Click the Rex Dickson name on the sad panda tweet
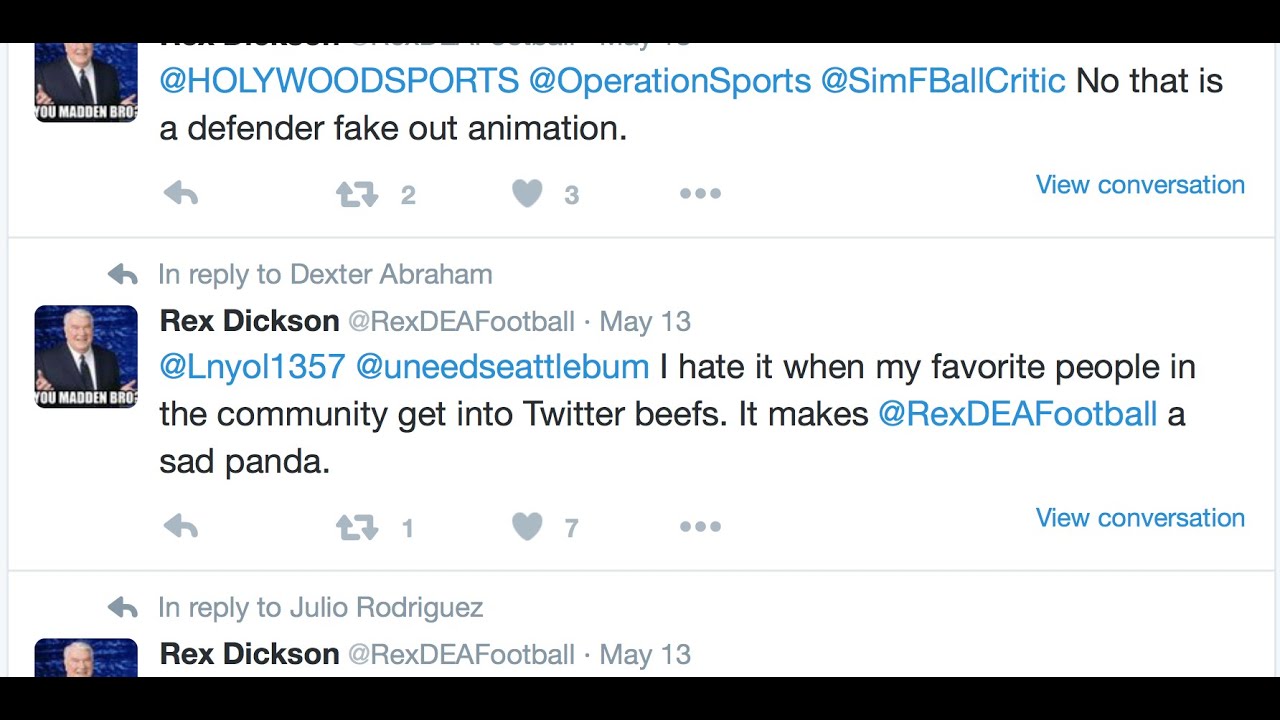The width and height of the screenshot is (1280, 720). pos(250,321)
